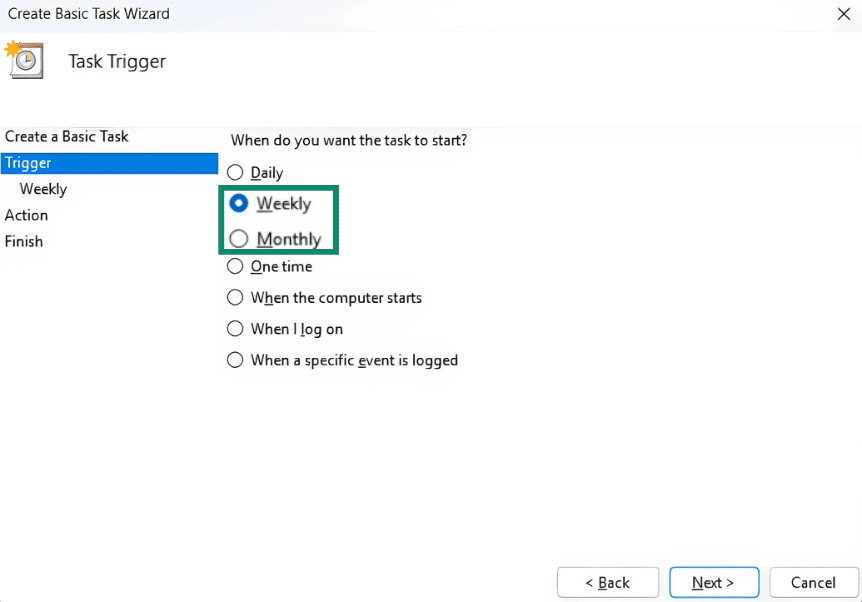Open the "Create a Basic Task" step
This screenshot has width=862, height=602.
(65, 136)
